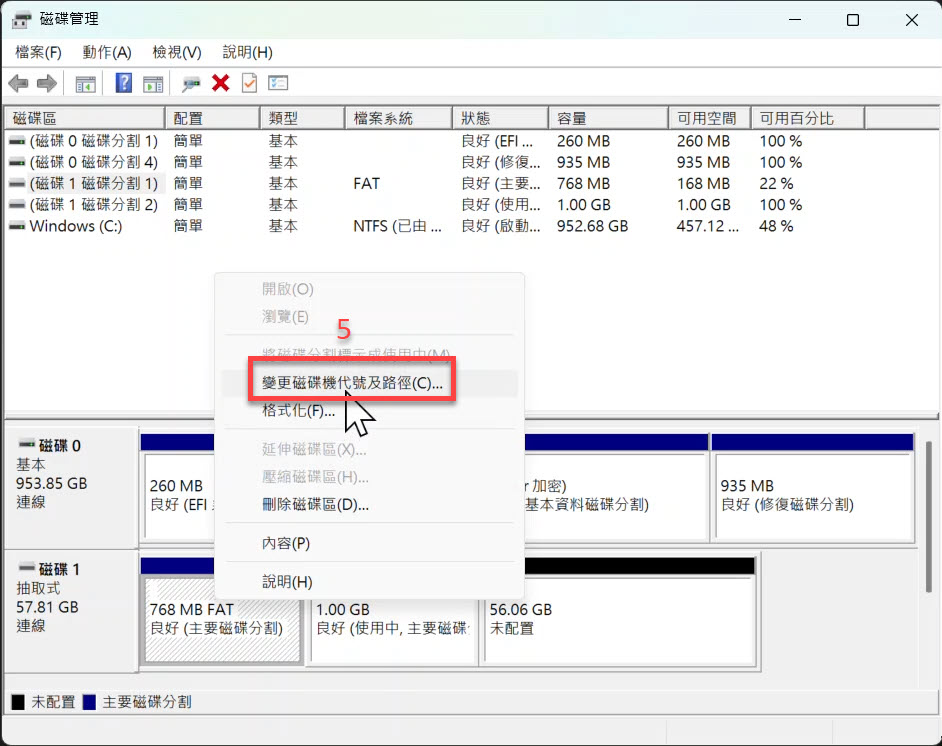Image resolution: width=942 pixels, height=746 pixels.
Task: Open help via the blue question mark icon
Action: coord(124,84)
